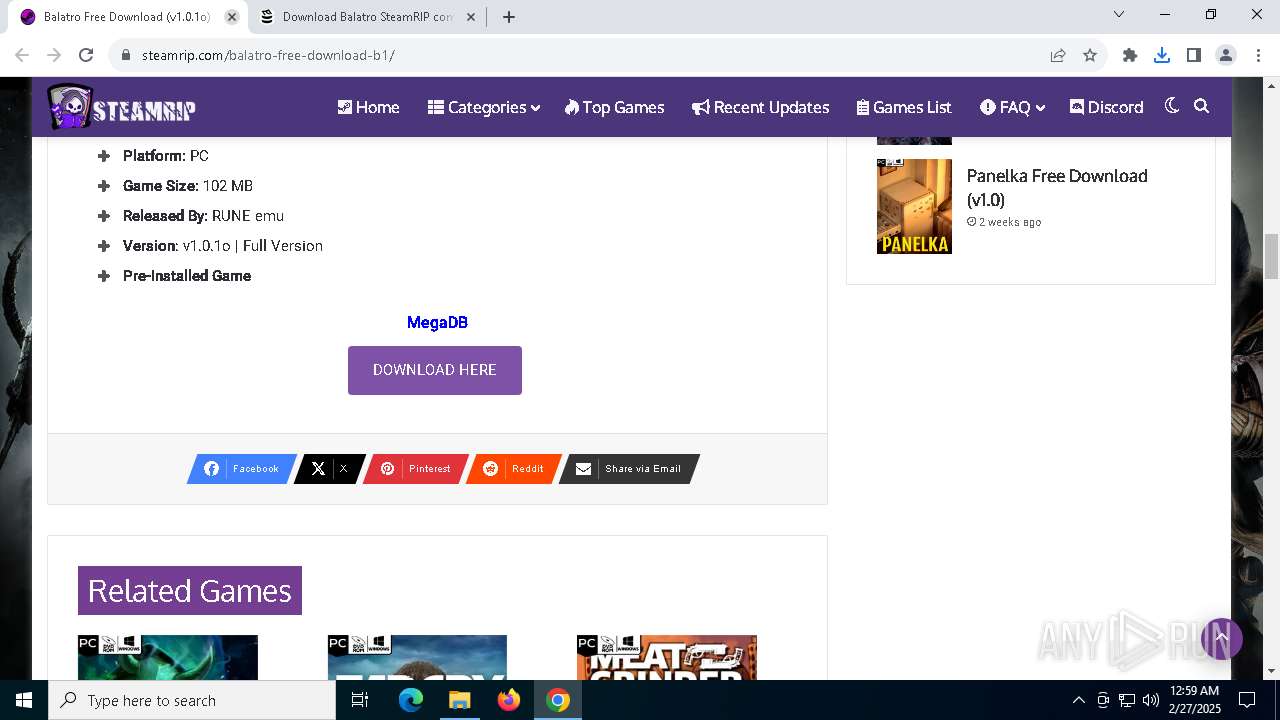The height and width of the screenshot is (720, 1280).
Task: Open the Windows notification center
Action: pos(1247,700)
